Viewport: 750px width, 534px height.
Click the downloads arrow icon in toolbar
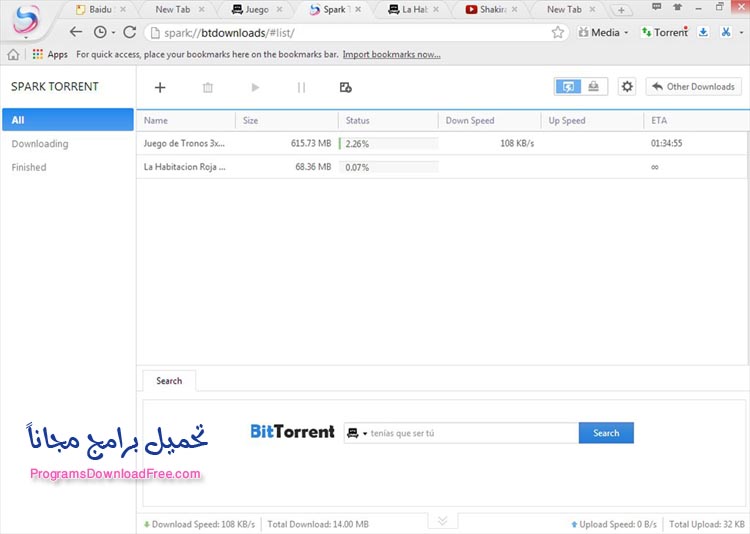tap(703, 32)
